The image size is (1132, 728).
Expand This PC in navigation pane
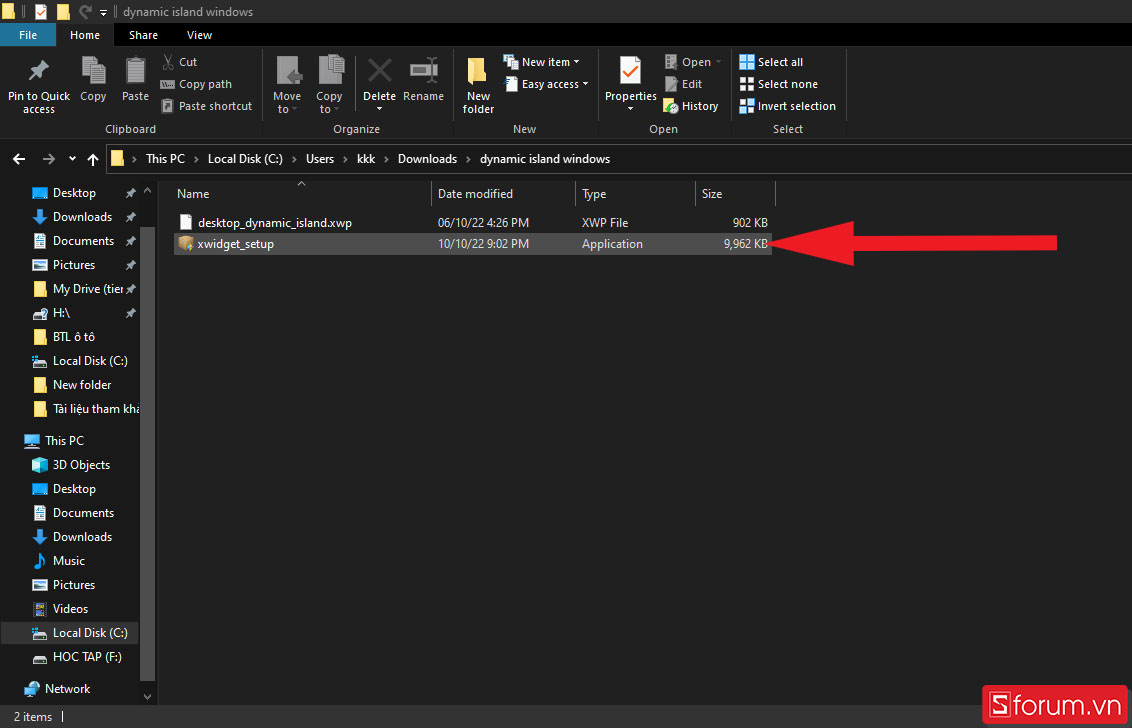coord(13,441)
